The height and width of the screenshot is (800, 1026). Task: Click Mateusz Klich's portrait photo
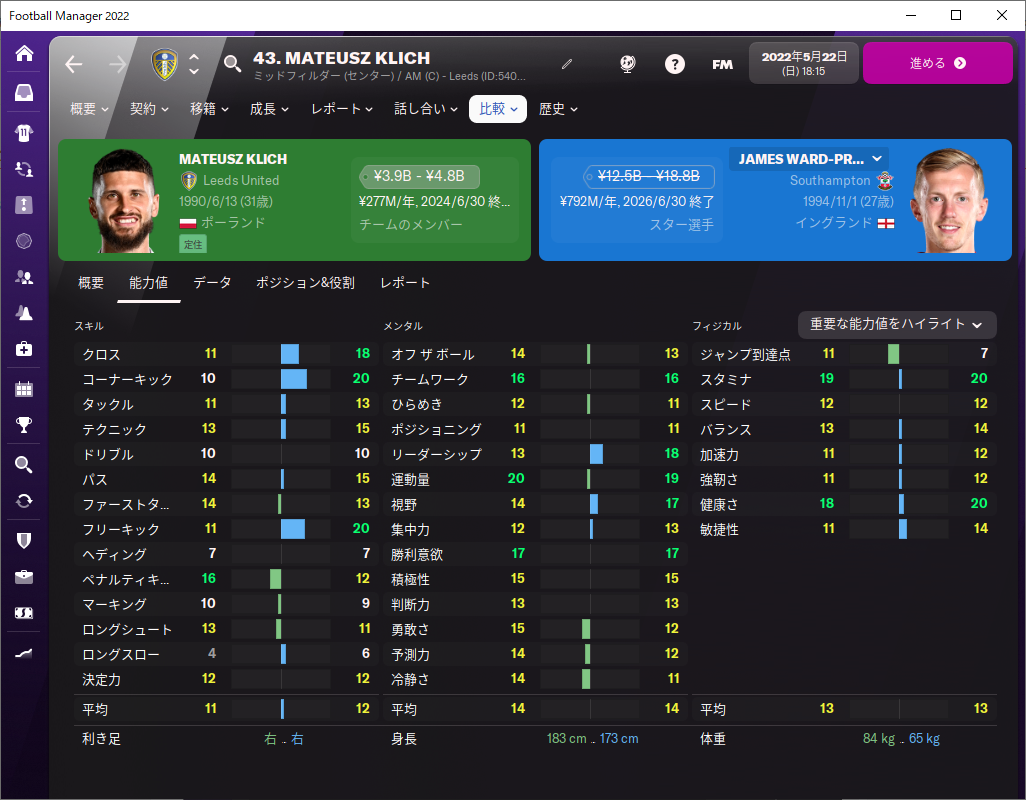click(124, 201)
